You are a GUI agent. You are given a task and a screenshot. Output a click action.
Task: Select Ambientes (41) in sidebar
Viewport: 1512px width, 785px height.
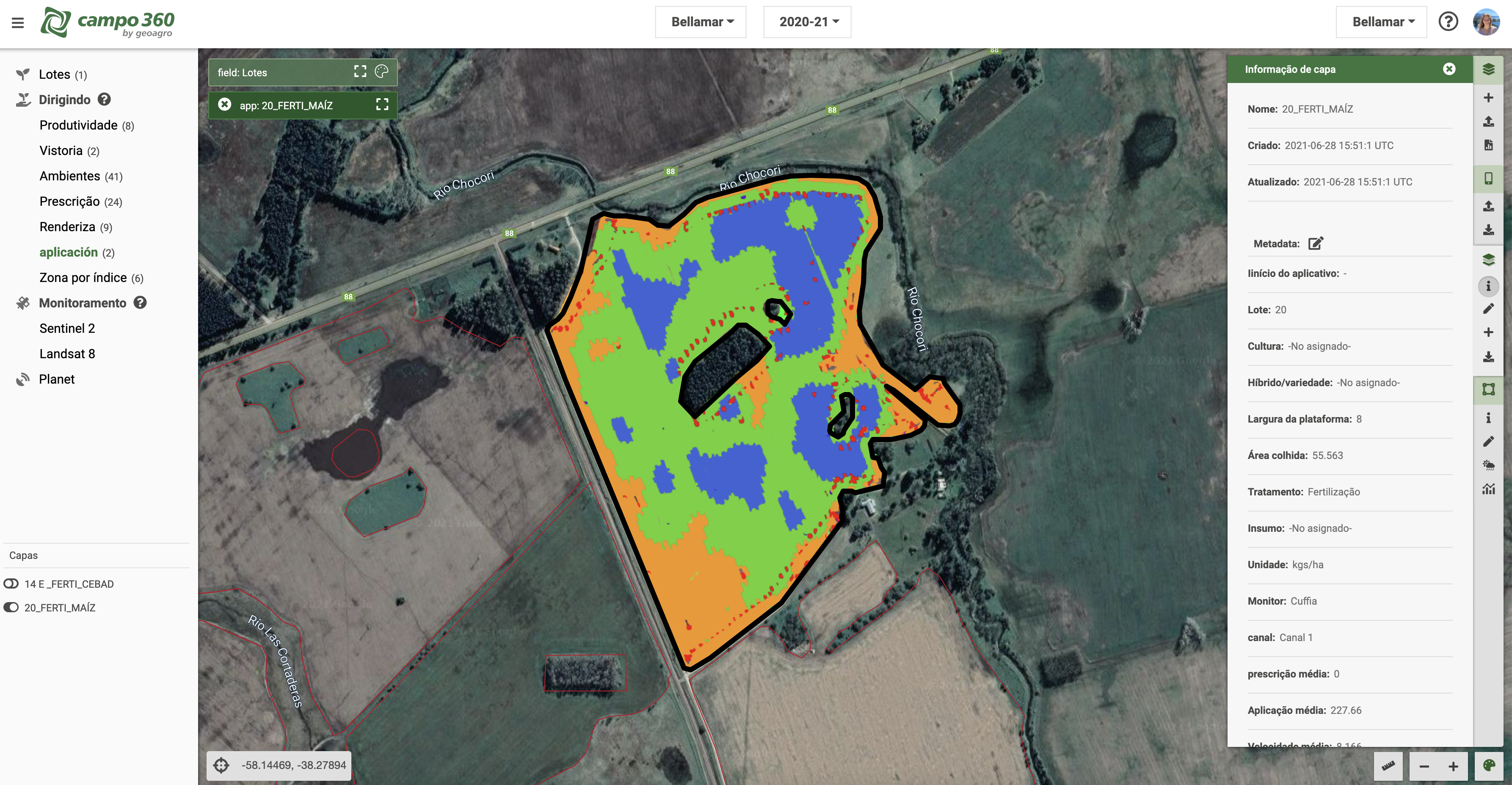click(81, 176)
